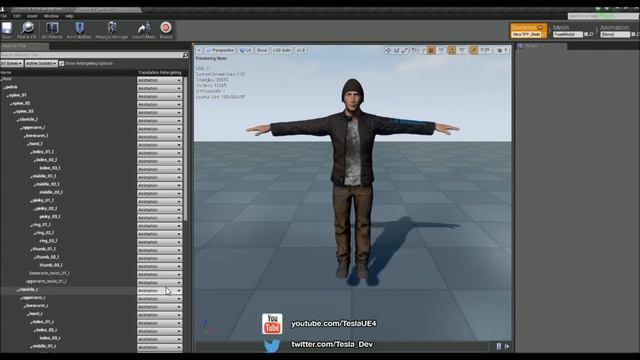Open the viewport options arrow button
Viewport: 640px width, 360px height.
tap(199, 50)
